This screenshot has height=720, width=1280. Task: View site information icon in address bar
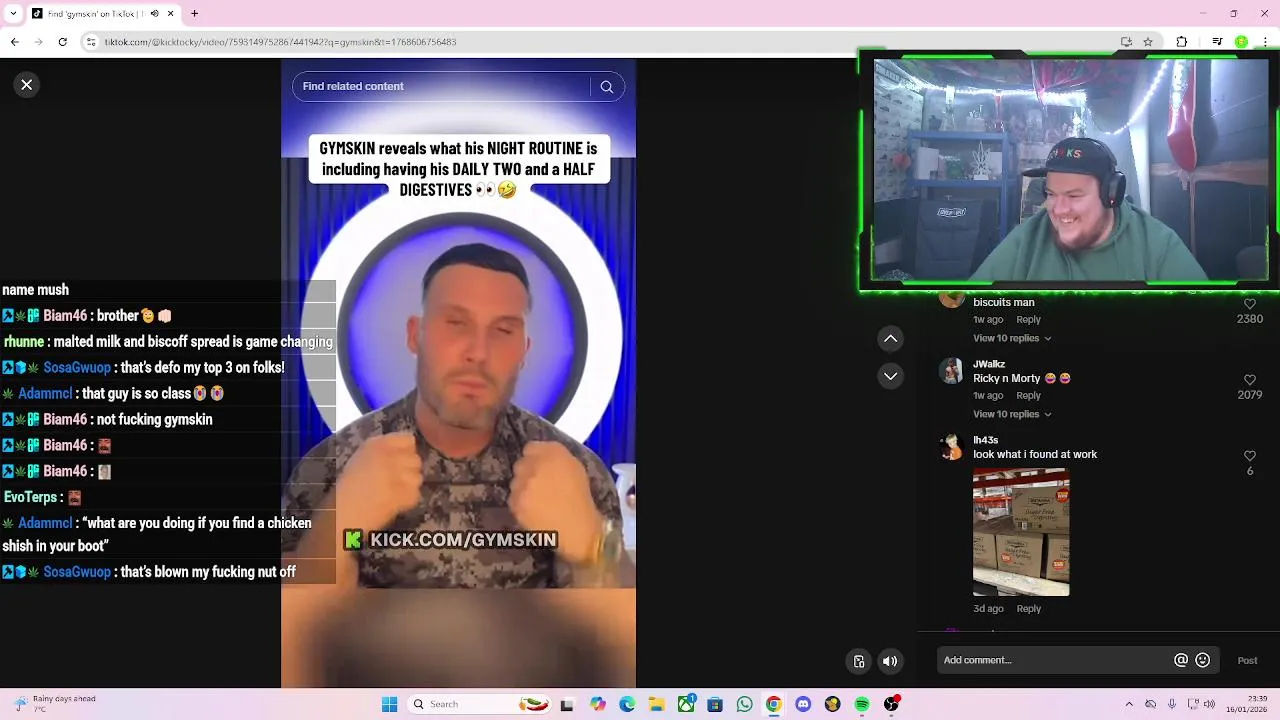coord(91,42)
